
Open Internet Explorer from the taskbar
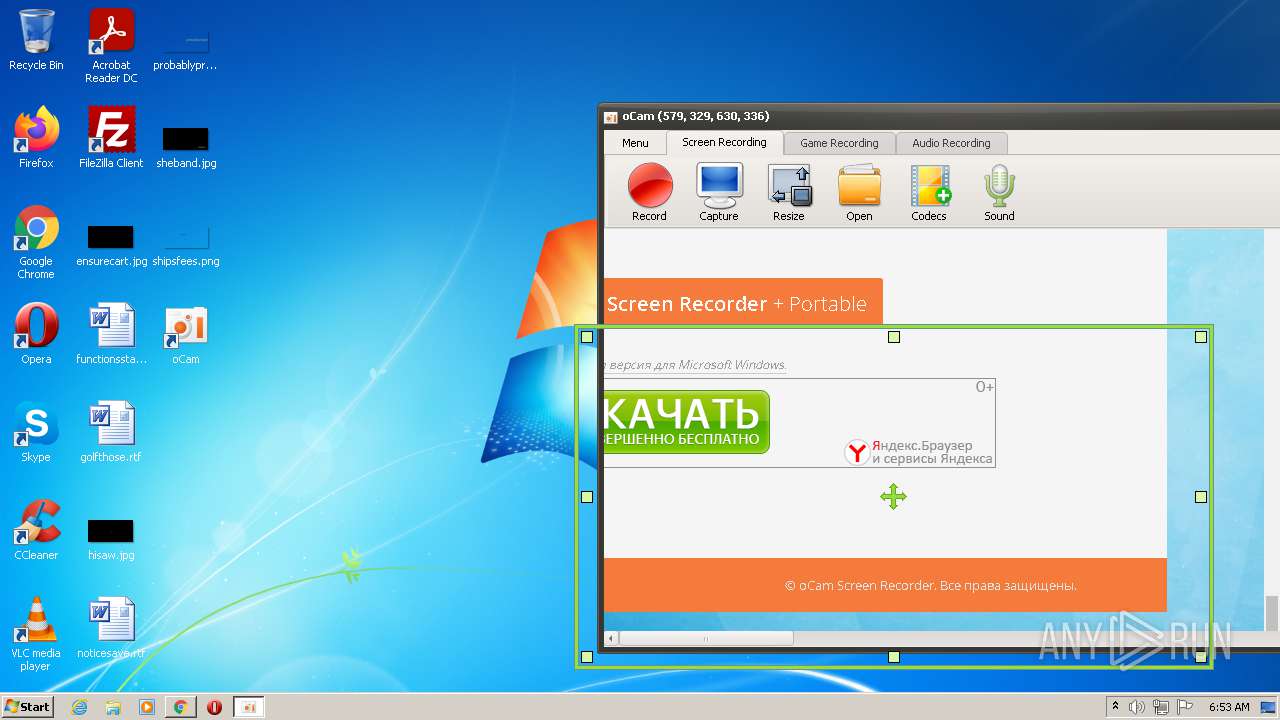click(x=79, y=707)
